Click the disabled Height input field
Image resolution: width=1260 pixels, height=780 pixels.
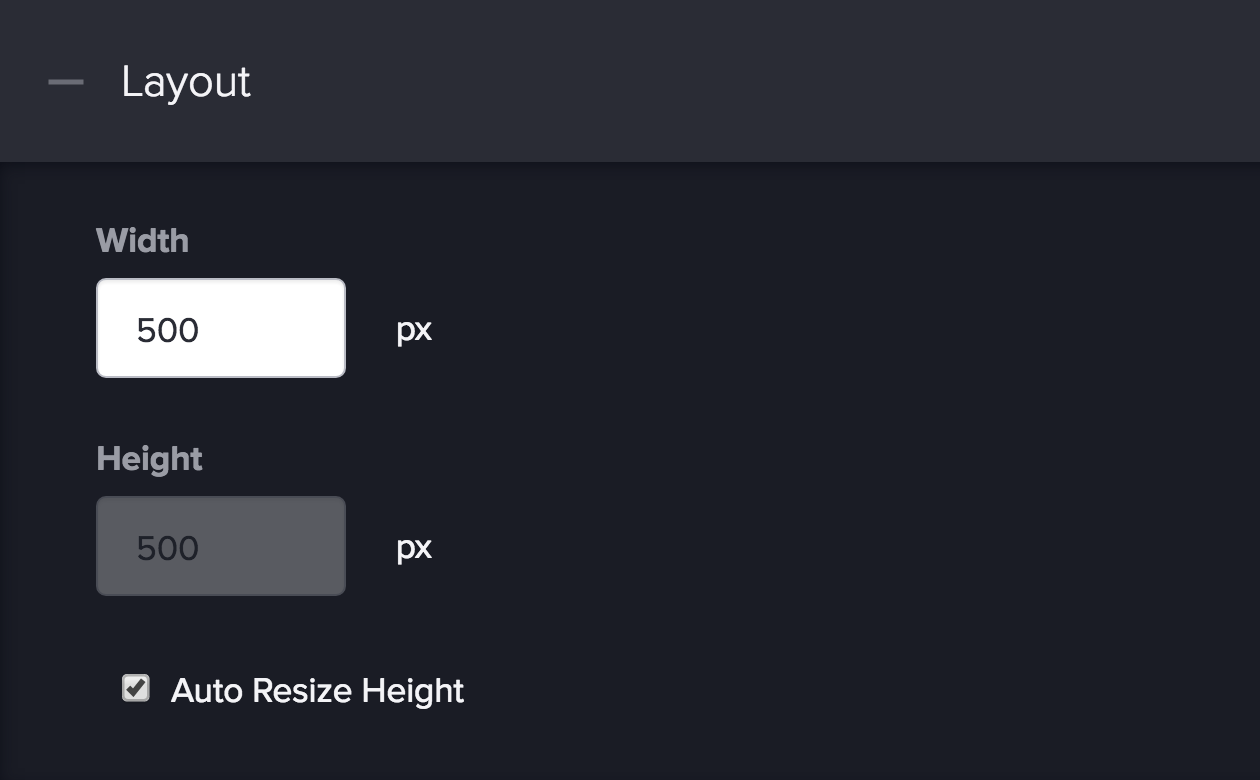click(x=221, y=546)
